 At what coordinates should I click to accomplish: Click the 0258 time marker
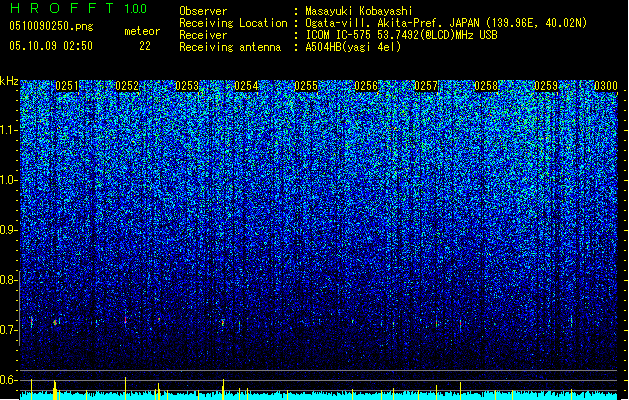click(486, 86)
